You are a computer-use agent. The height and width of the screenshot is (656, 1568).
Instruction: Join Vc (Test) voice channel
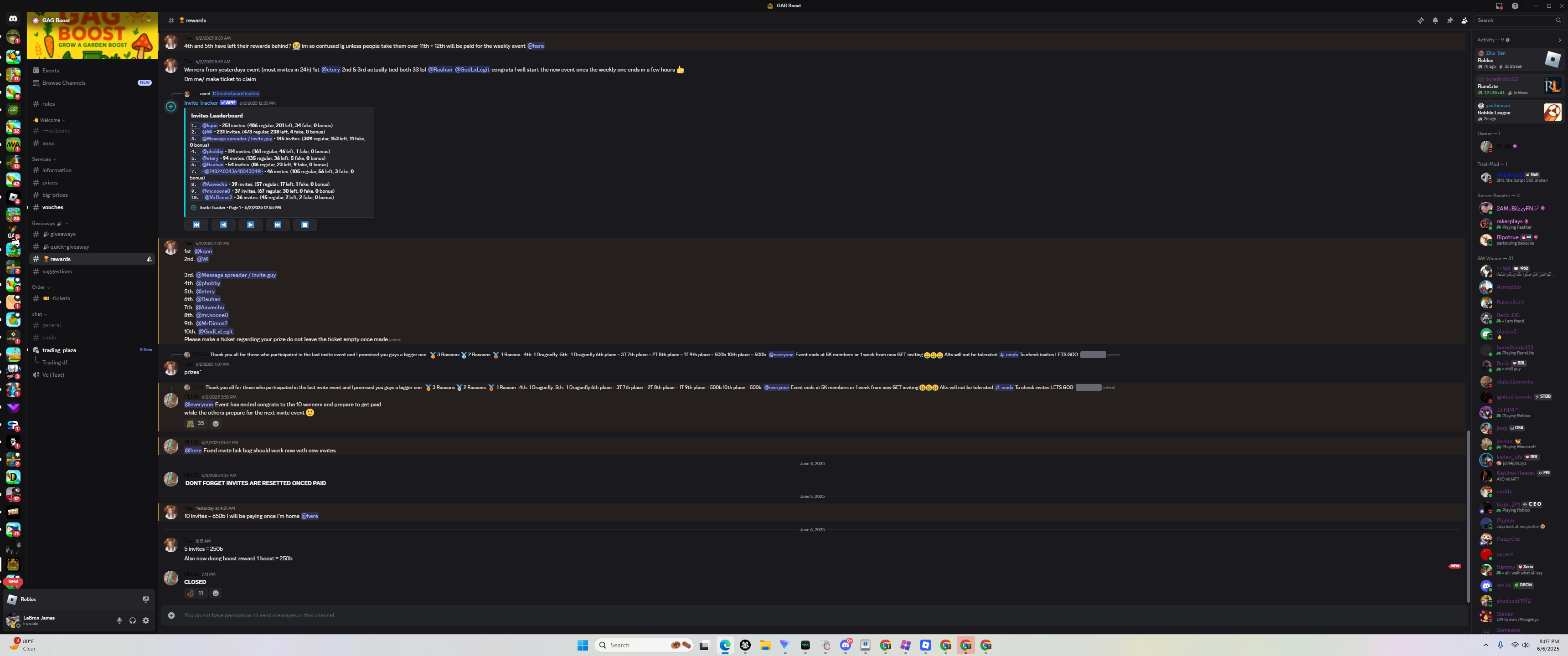[92, 375]
